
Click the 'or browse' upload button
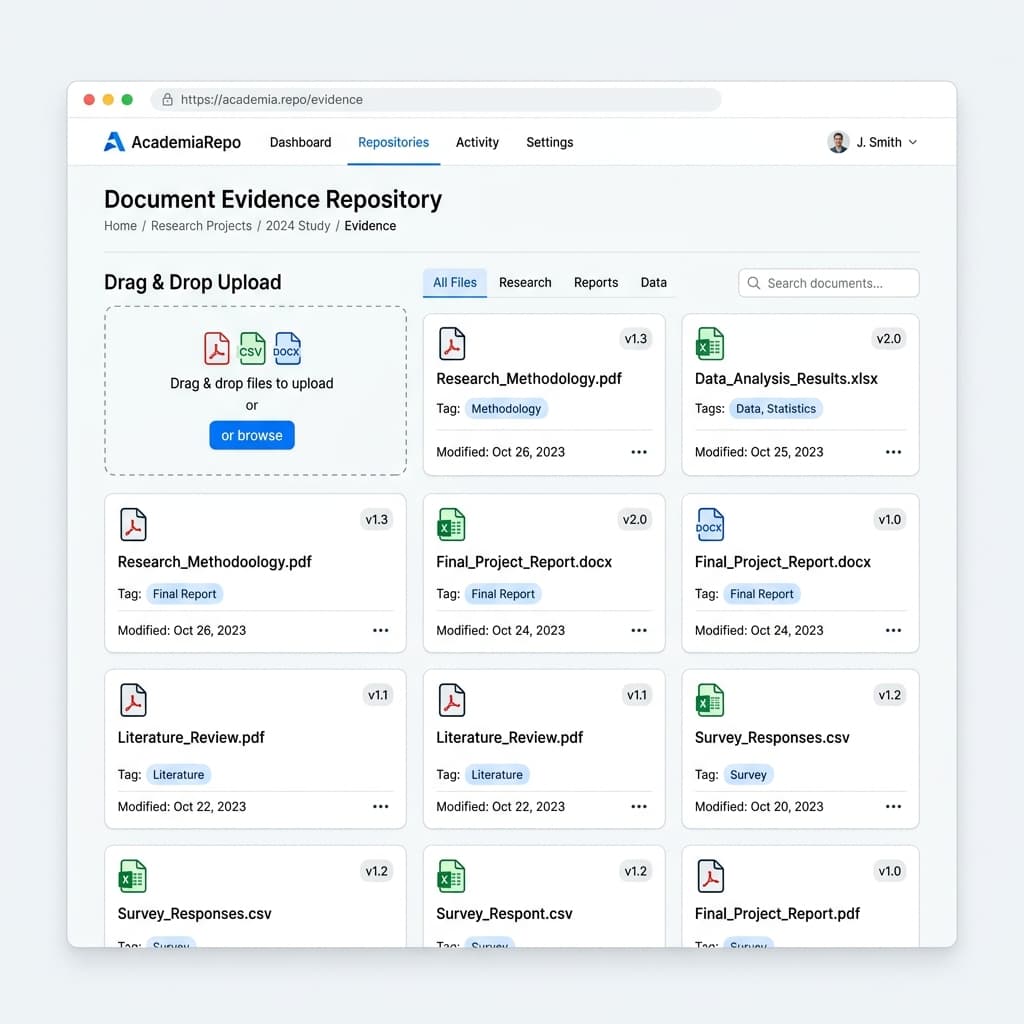coord(252,436)
